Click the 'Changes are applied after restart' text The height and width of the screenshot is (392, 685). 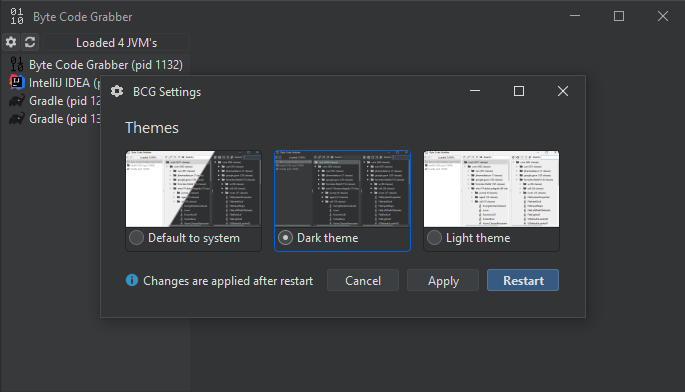pyautogui.click(x=228, y=281)
